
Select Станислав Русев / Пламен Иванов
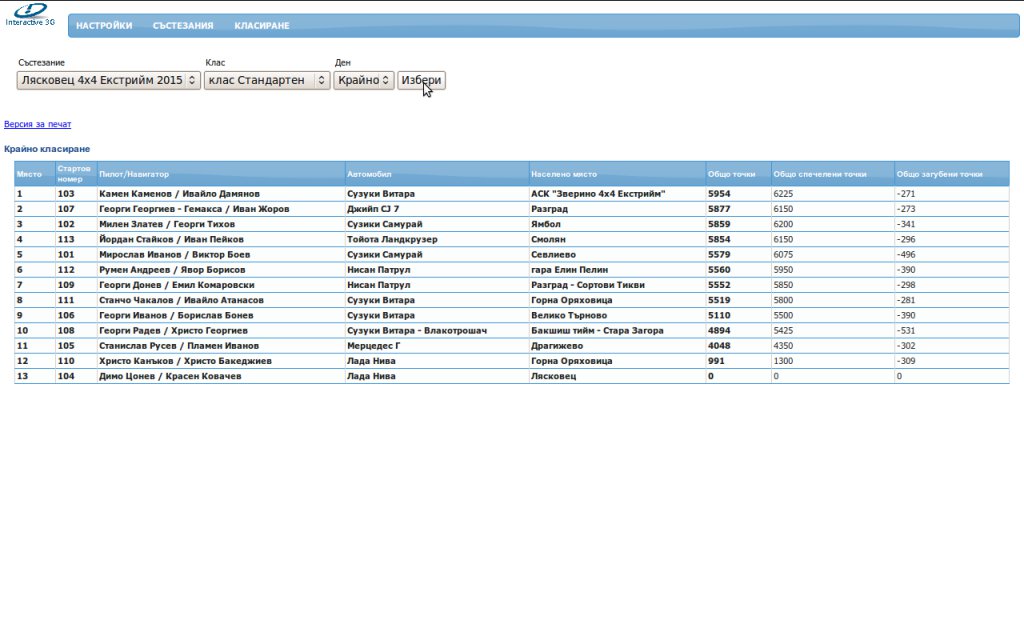(178, 346)
